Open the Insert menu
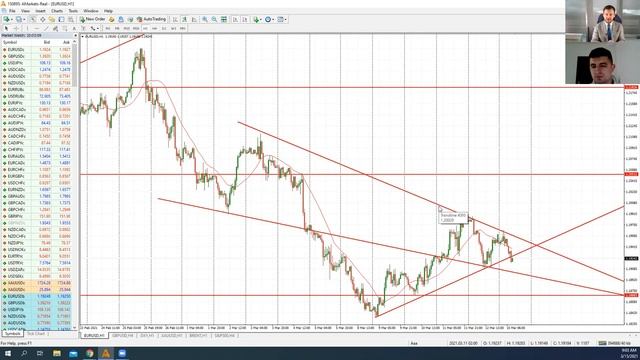This screenshot has width=640, height=360. pos(40,11)
